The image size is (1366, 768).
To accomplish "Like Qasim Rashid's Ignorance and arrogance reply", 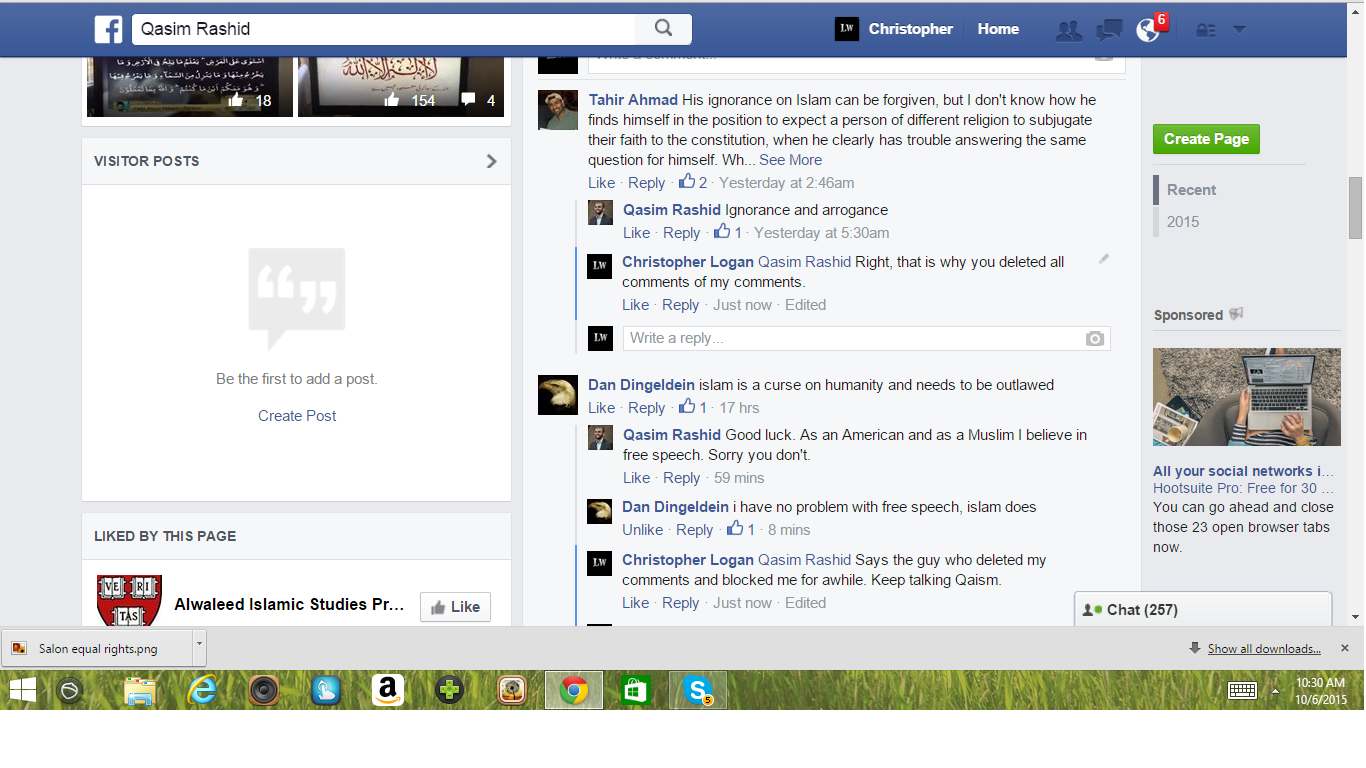I will 636,233.
